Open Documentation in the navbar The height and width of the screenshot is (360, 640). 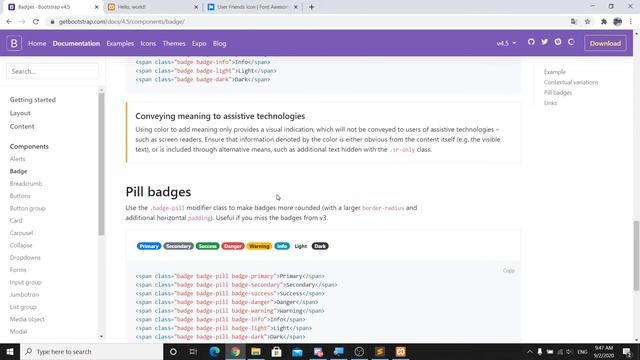click(x=76, y=43)
